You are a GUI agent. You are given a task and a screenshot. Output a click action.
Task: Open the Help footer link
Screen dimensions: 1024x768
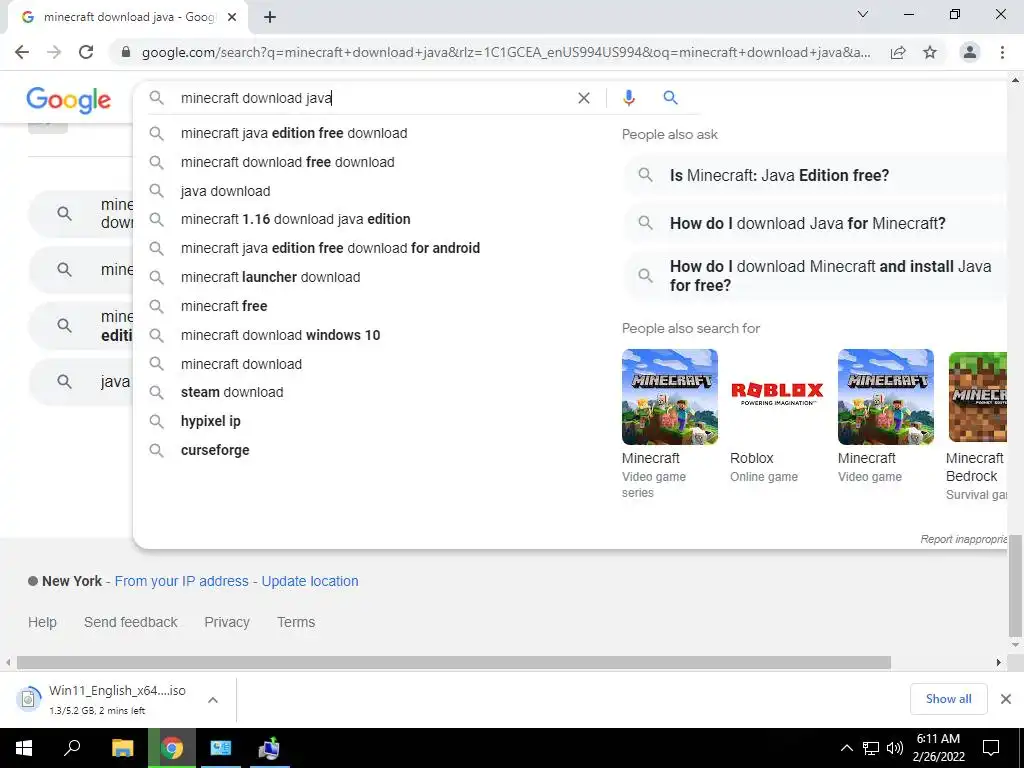click(42, 622)
